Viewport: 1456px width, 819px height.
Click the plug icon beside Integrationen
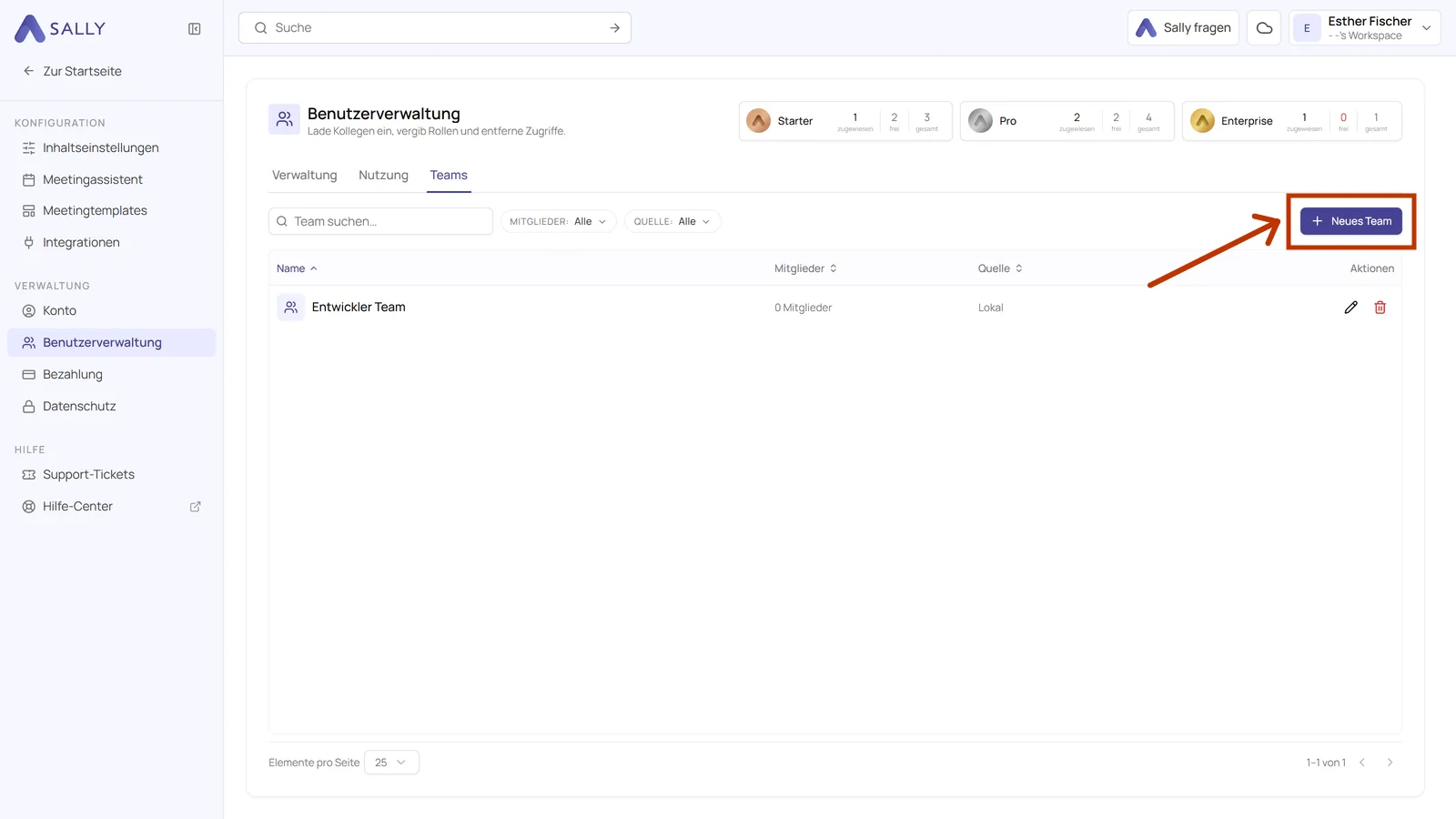click(x=28, y=242)
